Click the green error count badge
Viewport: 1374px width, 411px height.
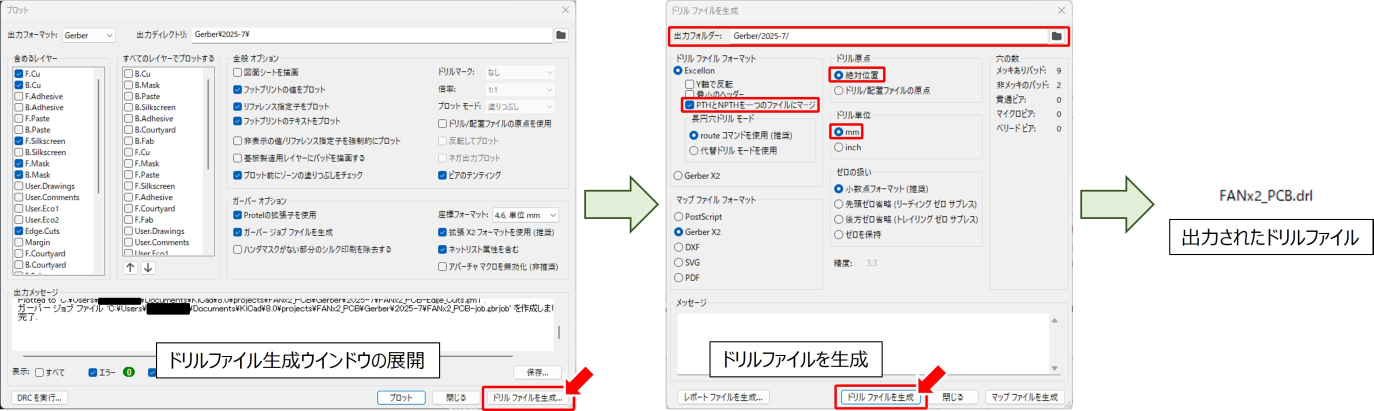pos(129,372)
